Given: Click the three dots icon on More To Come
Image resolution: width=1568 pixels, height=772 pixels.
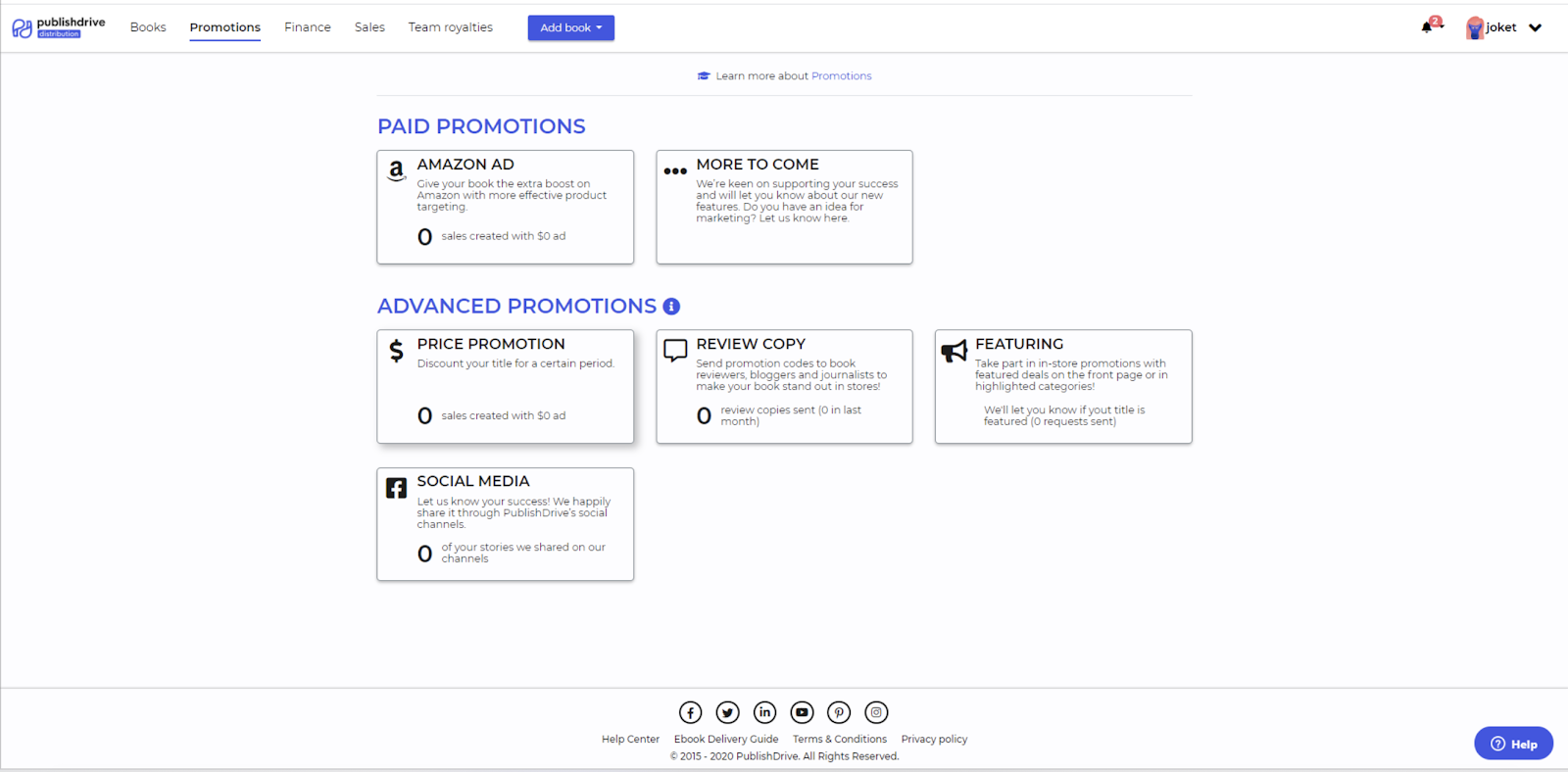Looking at the screenshot, I should 675,170.
